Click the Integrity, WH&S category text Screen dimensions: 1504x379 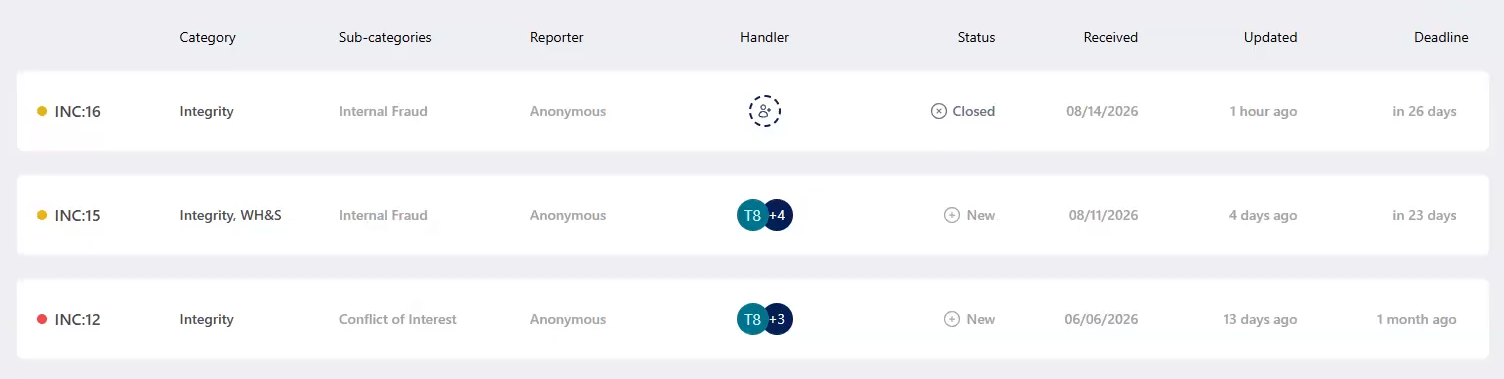(x=230, y=215)
